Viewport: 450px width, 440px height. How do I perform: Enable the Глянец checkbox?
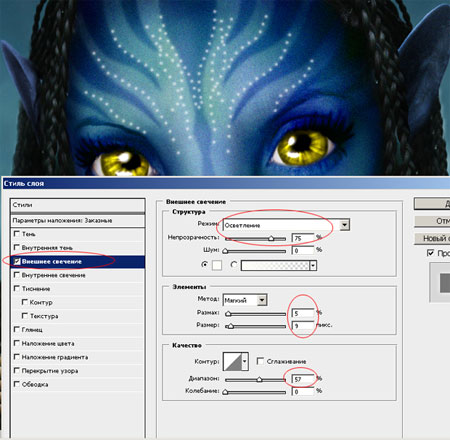click(x=16, y=329)
